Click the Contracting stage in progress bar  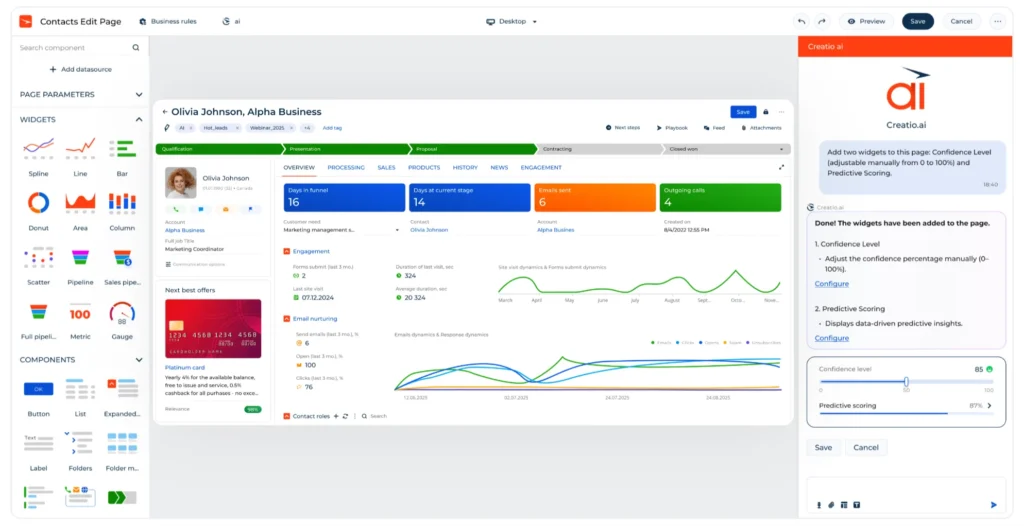(x=600, y=149)
